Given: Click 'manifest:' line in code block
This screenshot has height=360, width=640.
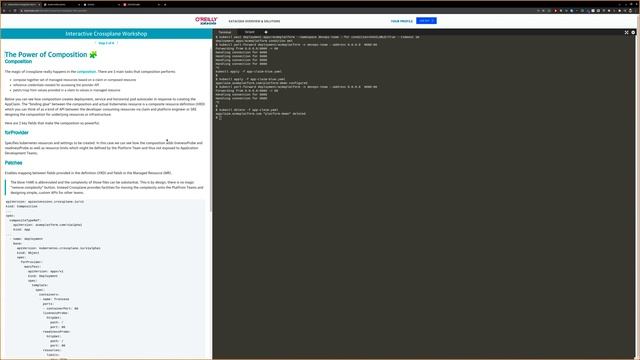Looking at the screenshot, I should pos(33,267).
